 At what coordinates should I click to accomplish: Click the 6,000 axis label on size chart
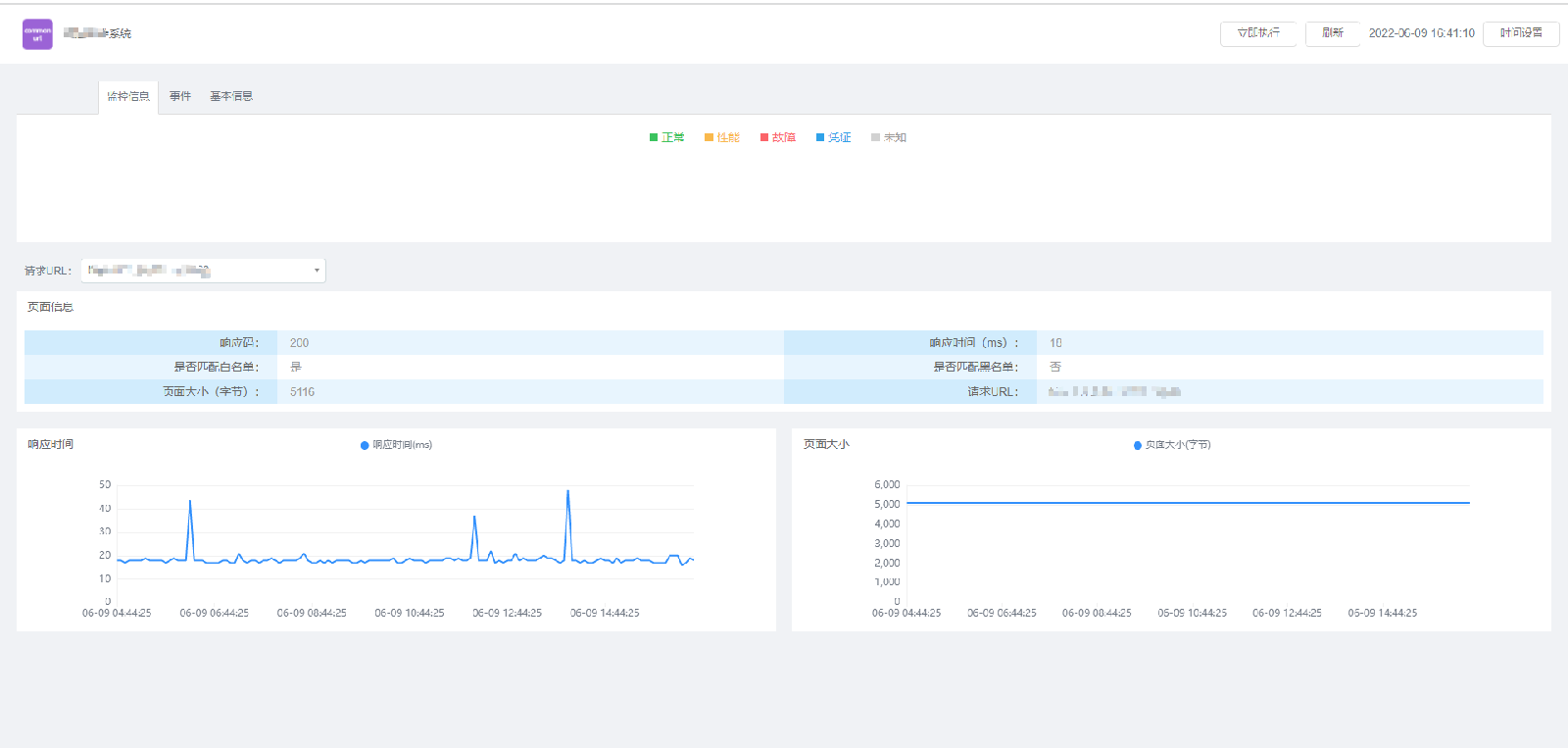pos(887,484)
